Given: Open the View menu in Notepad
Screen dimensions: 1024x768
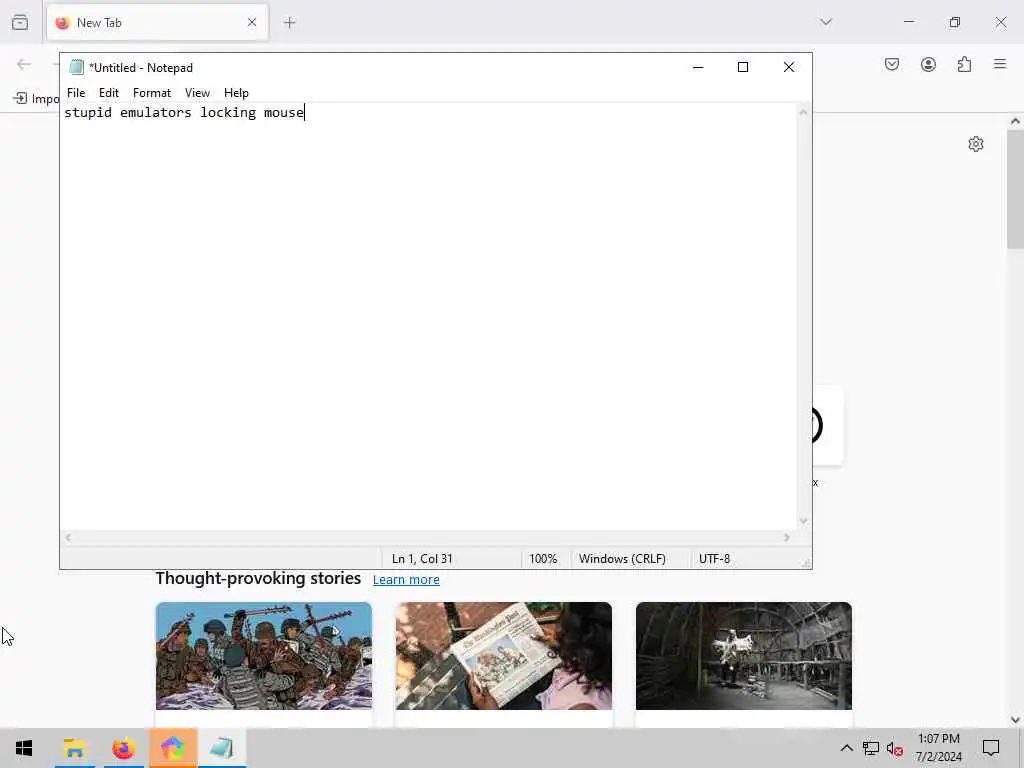Looking at the screenshot, I should point(197,93).
